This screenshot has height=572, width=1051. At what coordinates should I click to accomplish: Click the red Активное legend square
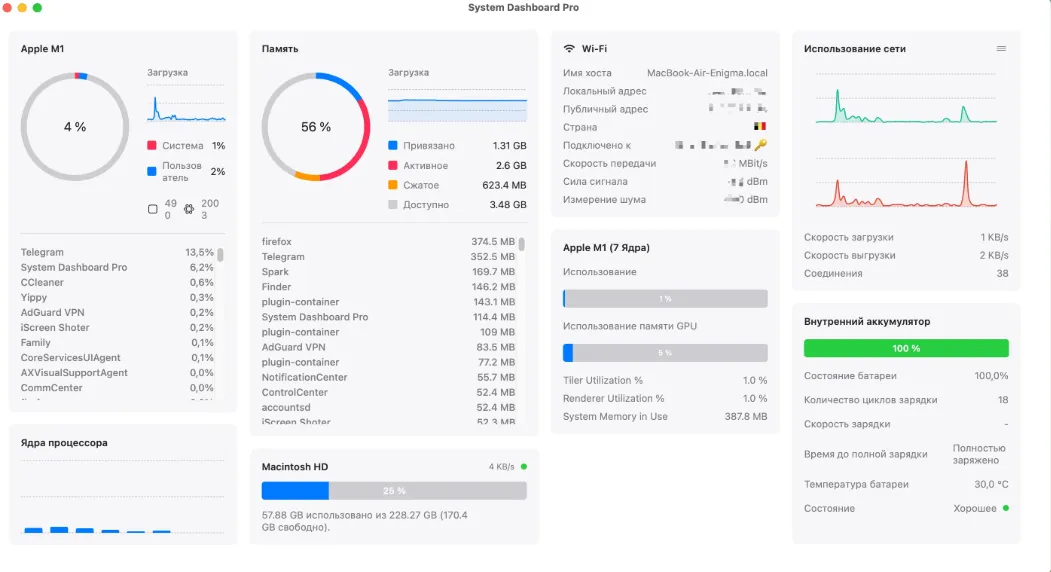pos(393,165)
